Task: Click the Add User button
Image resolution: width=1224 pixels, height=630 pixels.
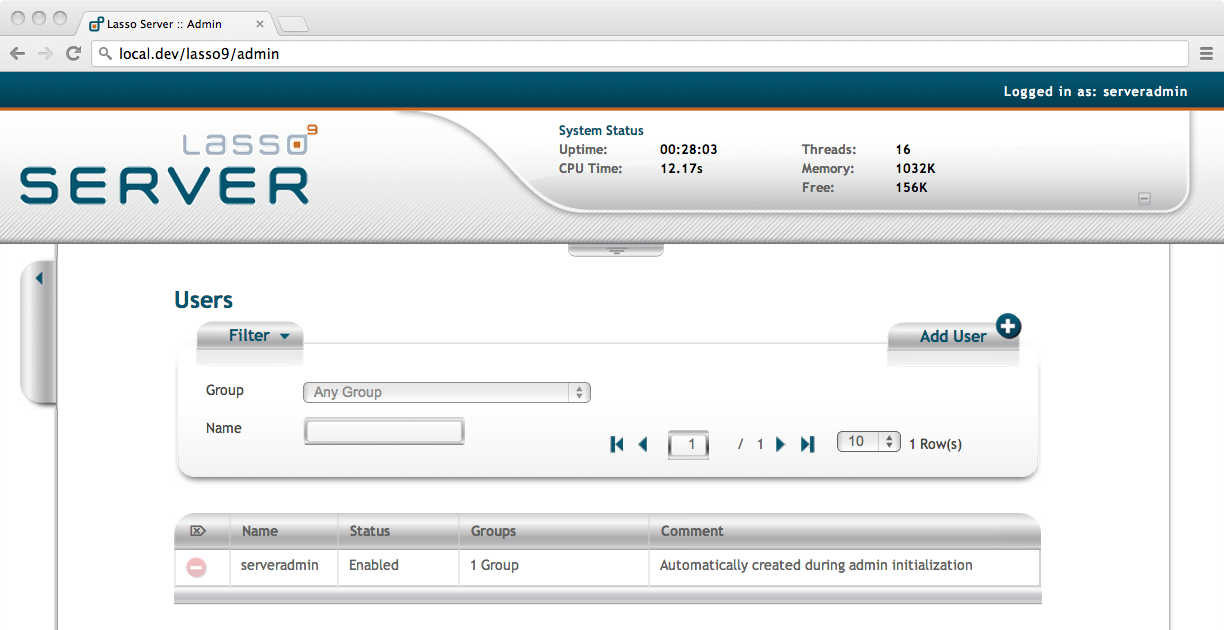Action: pyautogui.click(x=953, y=336)
